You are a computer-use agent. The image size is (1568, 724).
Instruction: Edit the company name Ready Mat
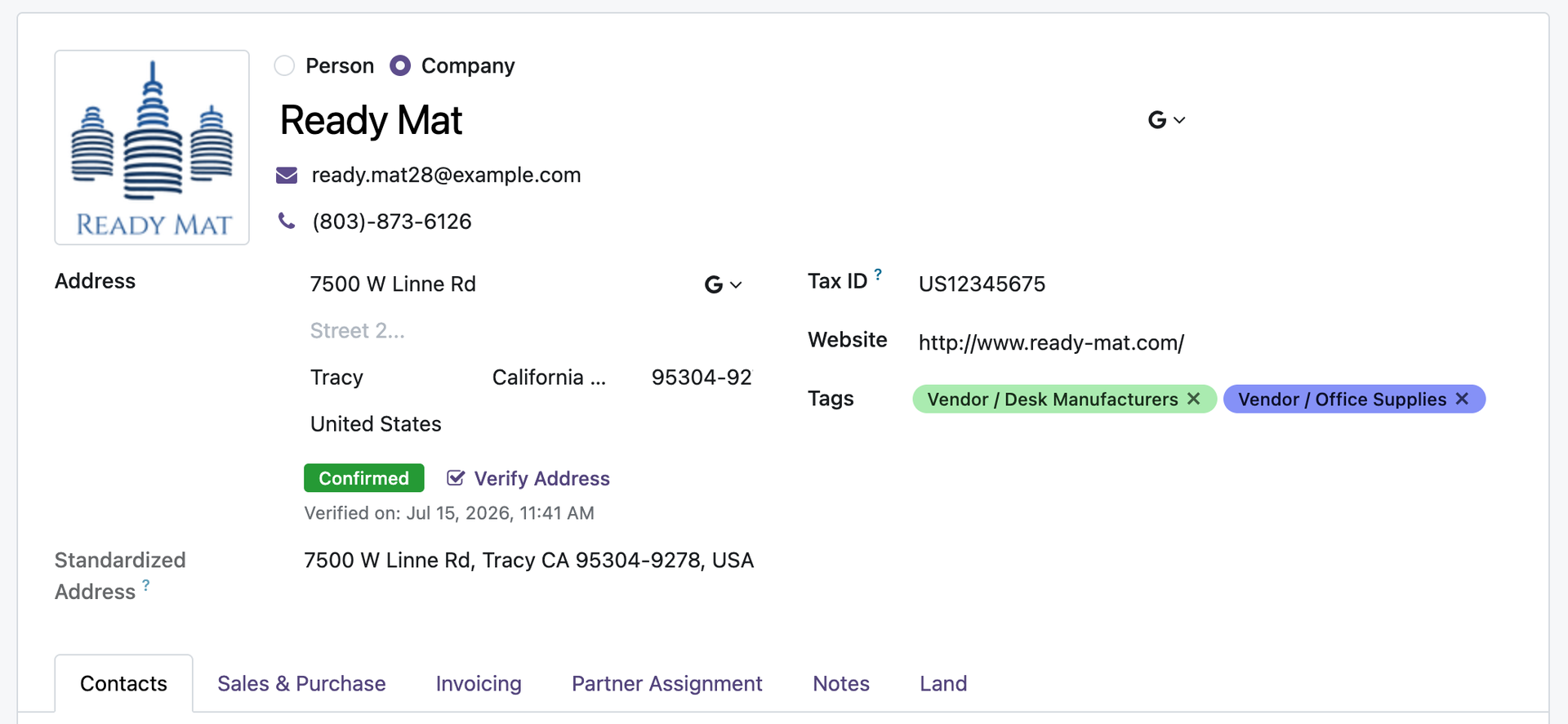(371, 120)
